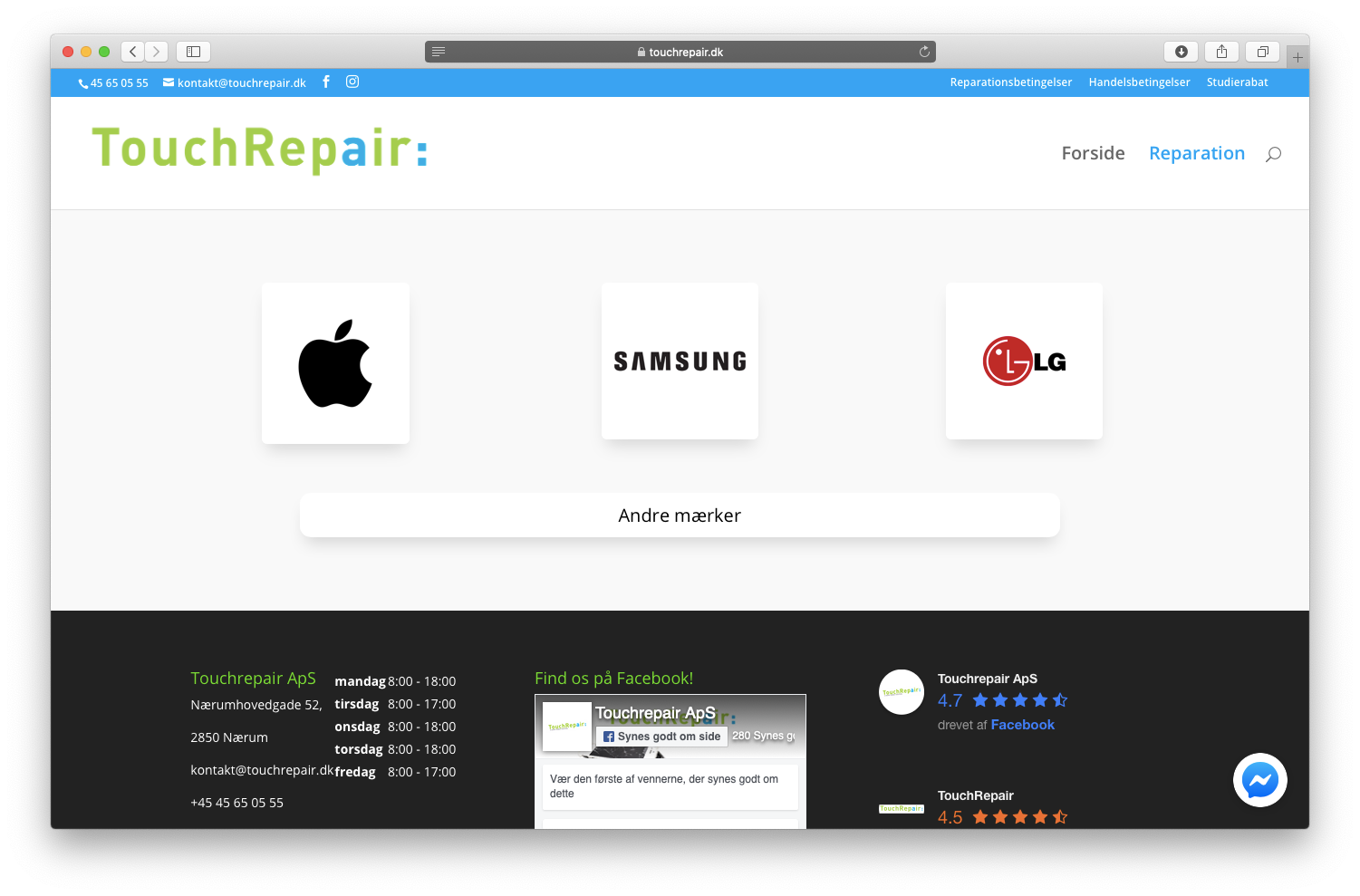Select the LG brand tile
1360x896 pixels.
(x=1024, y=361)
